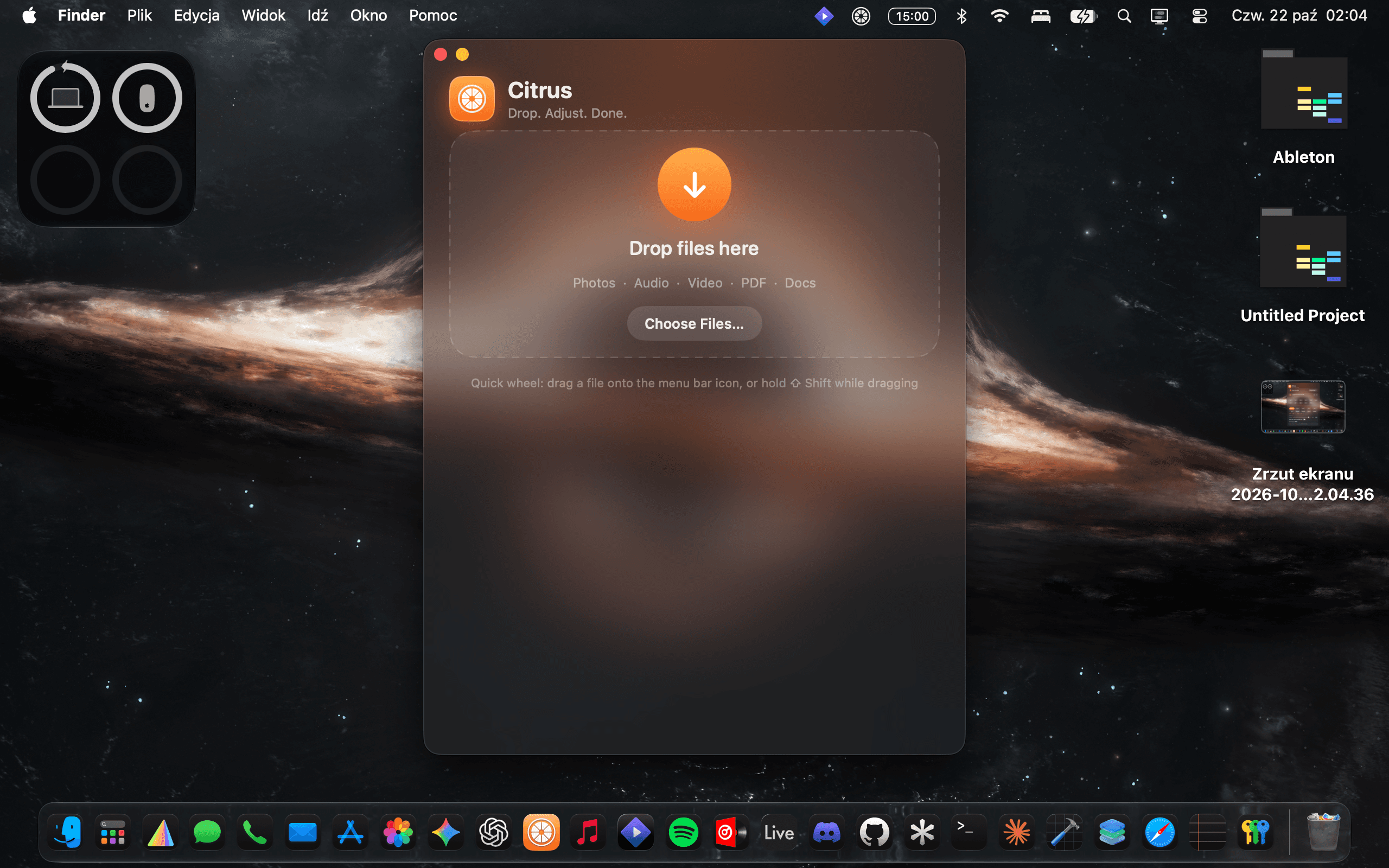Click the mouse battery ring widget
Image resolution: width=1389 pixels, height=868 pixels.
[147, 98]
